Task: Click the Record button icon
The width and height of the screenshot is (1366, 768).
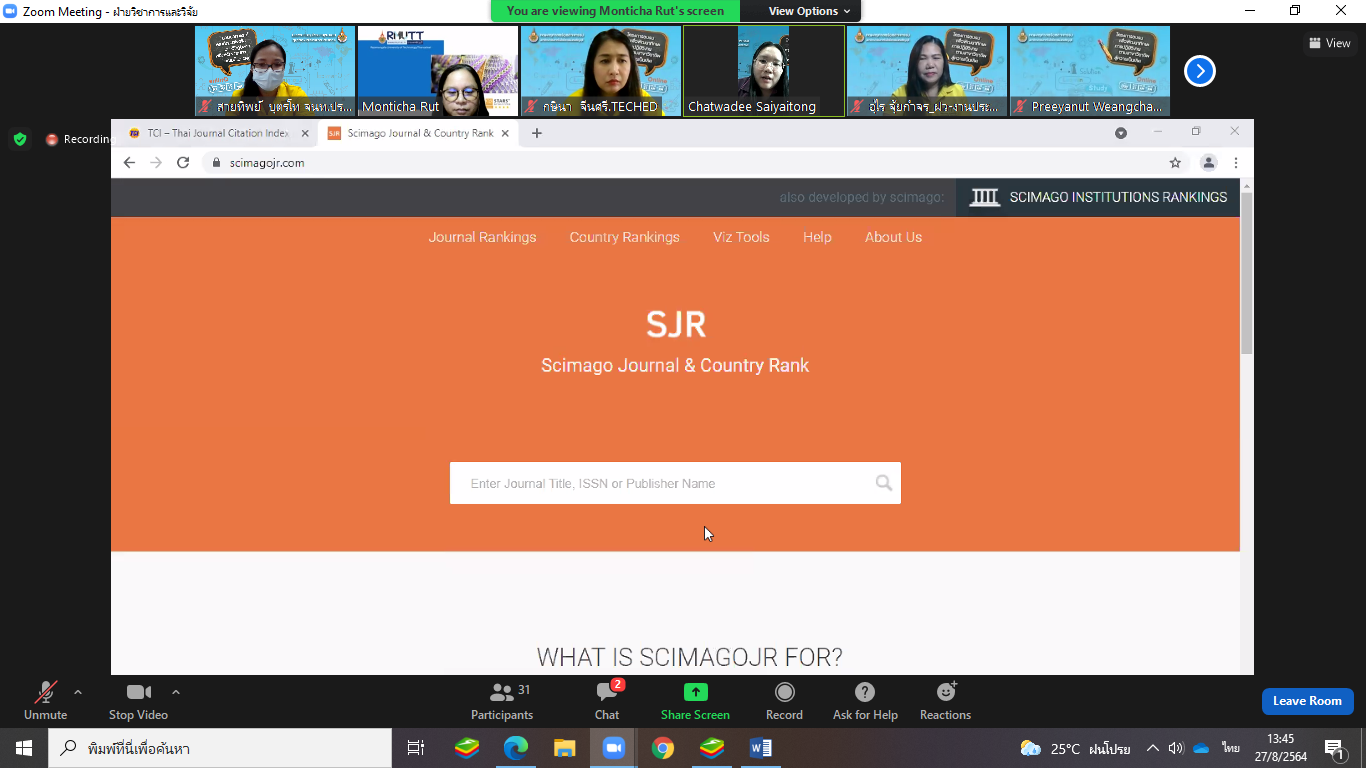Action: click(x=785, y=692)
